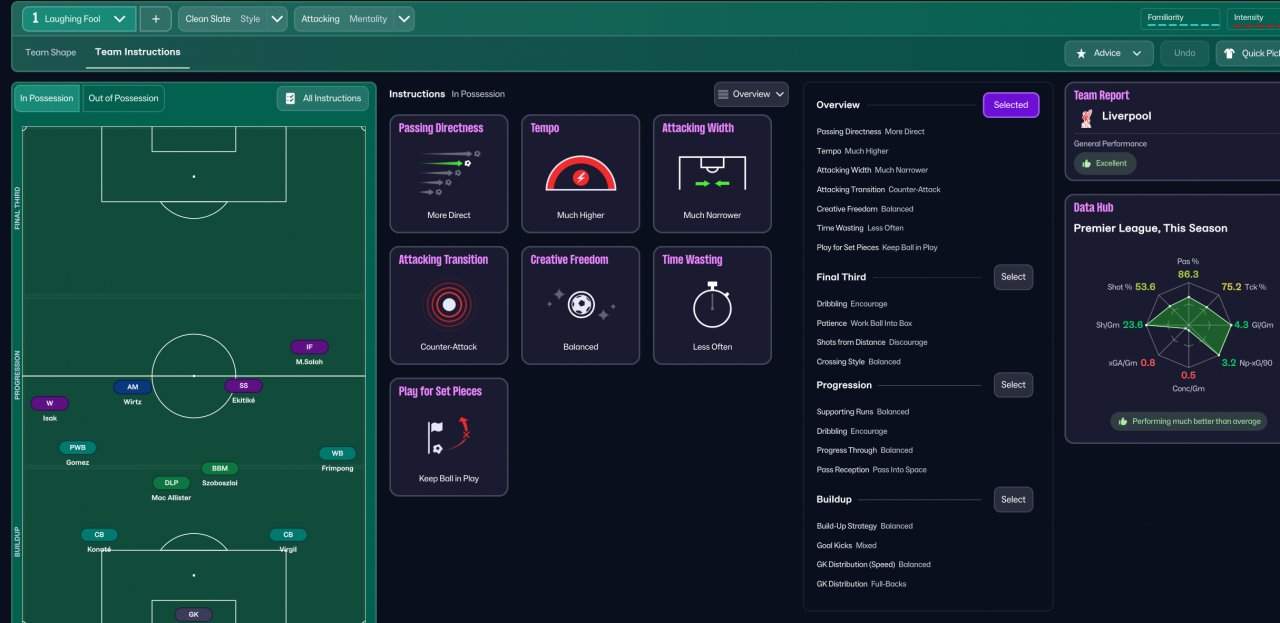The image size is (1280, 623).
Task: Select the IF role badge for M.Salah
Action: [x=309, y=347]
